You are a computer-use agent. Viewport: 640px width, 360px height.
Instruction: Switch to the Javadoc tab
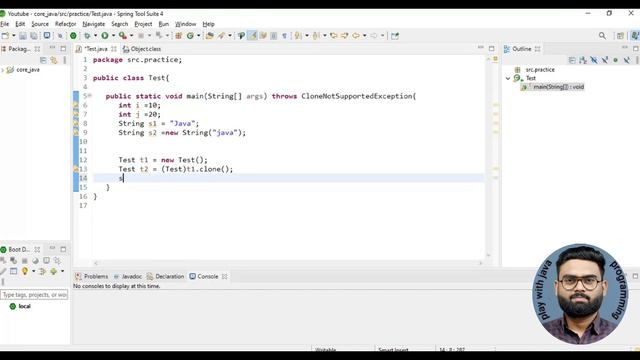tap(127, 277)
